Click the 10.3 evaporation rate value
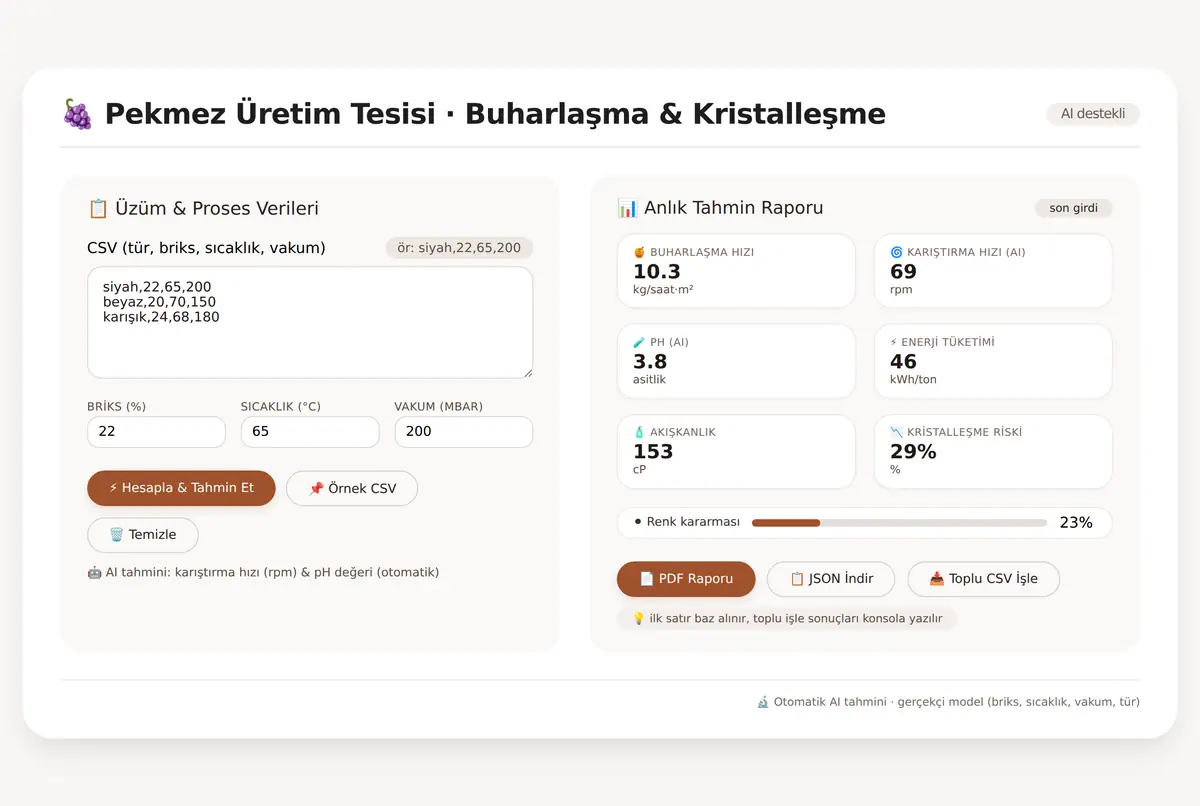 (x=657, y=272)
